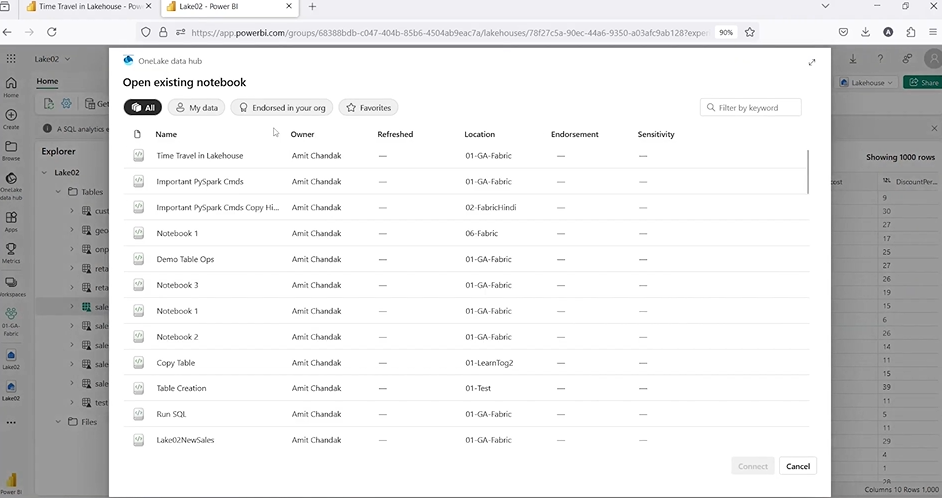Open Create in the left navigation
The height and width of the screenshot is (498, 942).
[x=11, y=119]
